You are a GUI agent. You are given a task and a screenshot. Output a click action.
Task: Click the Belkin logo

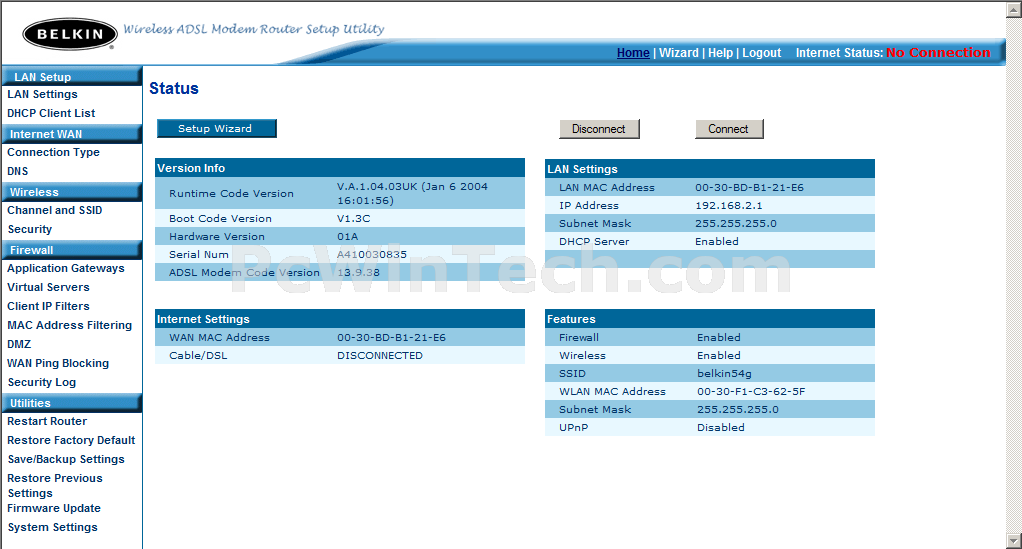coord(70,34)
